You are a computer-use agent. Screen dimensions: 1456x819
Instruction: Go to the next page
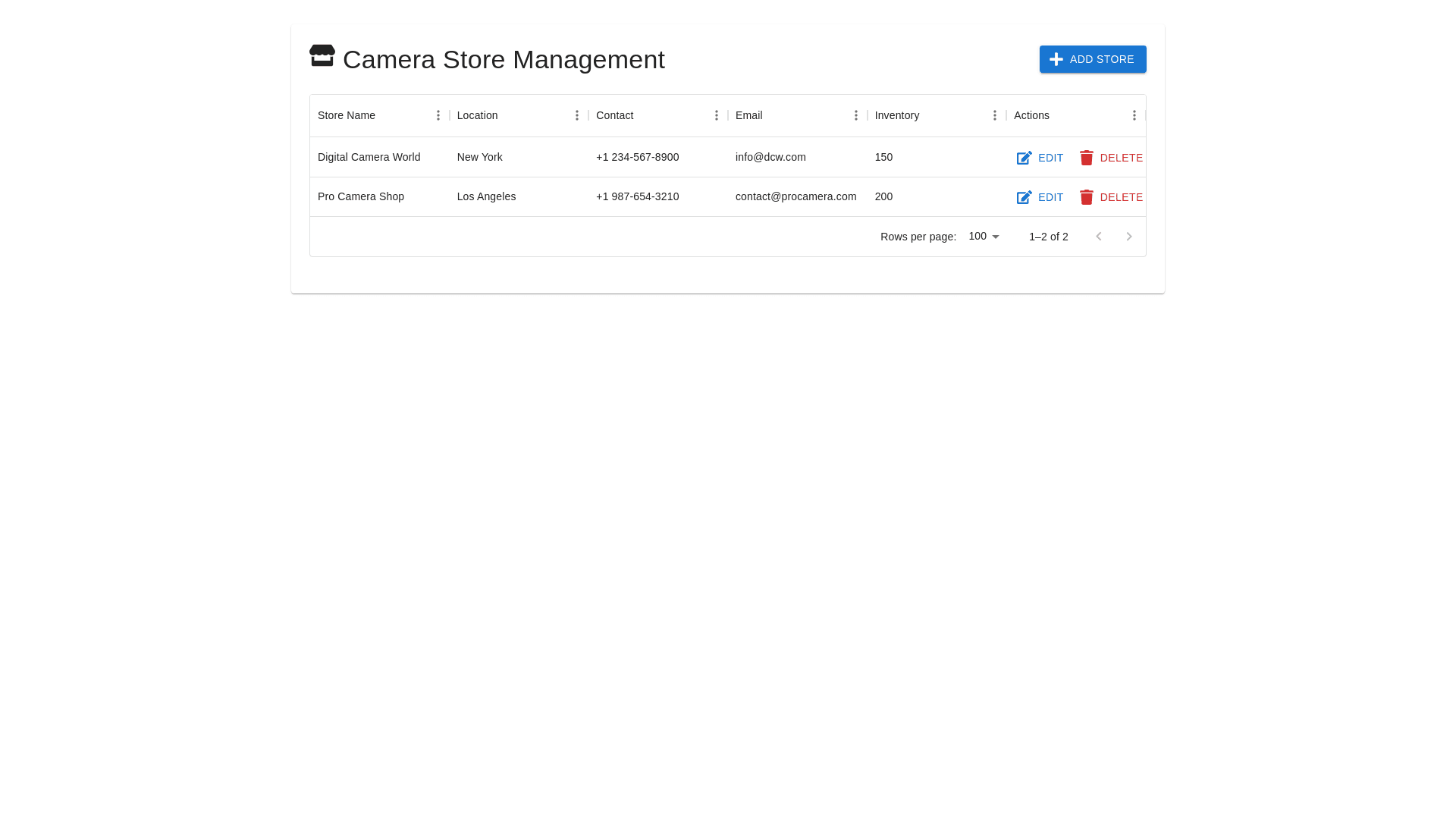[1128, 237]
